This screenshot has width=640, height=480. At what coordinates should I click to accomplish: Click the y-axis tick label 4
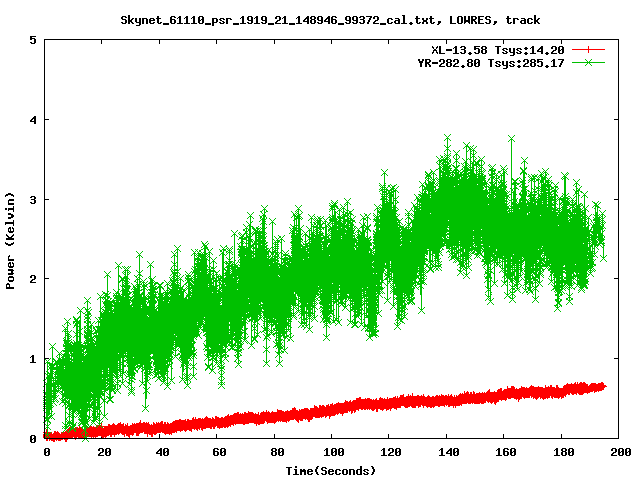click(34, 120)
